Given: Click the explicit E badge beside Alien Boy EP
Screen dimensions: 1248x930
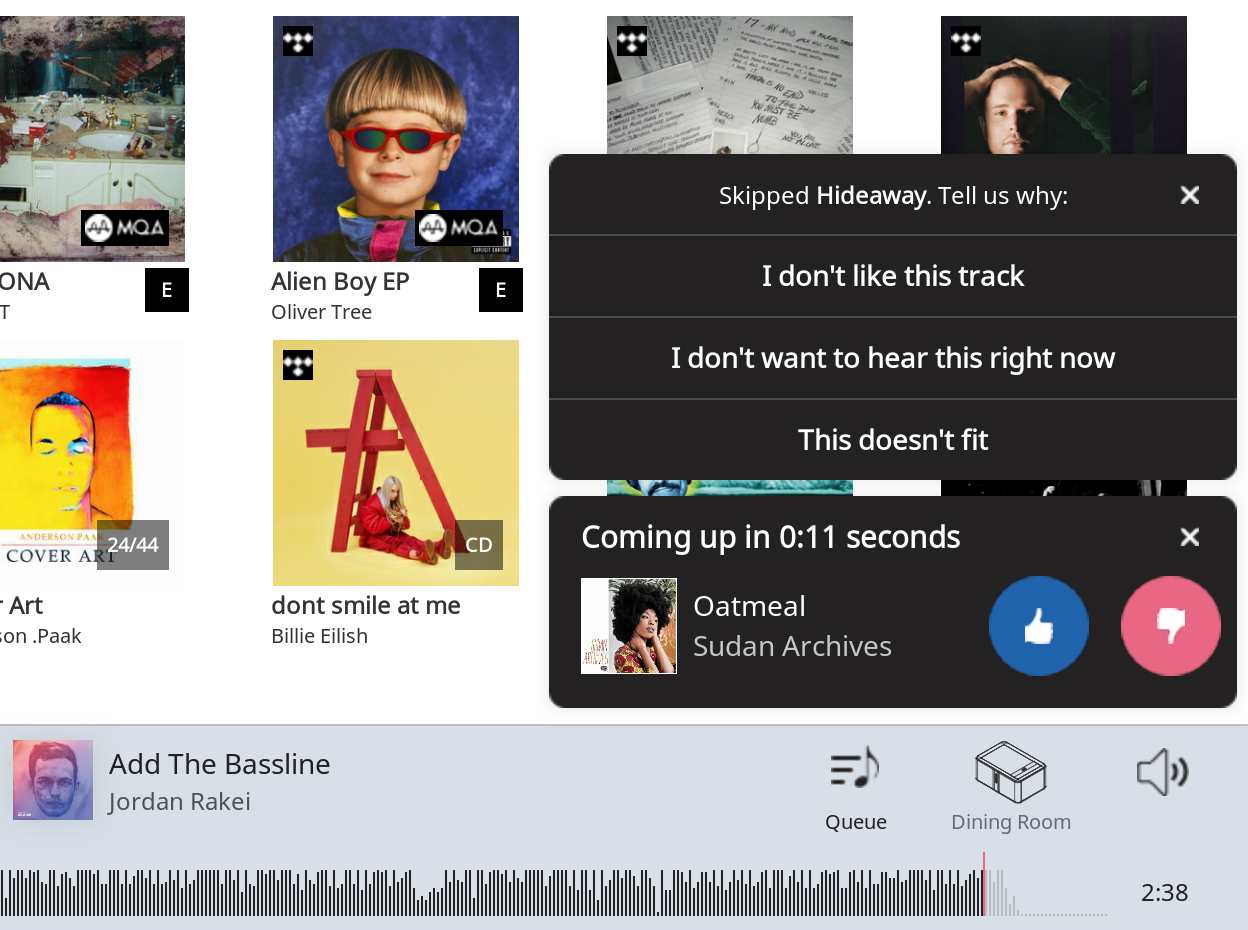Looking at the screenshot, I should point(501,290).
